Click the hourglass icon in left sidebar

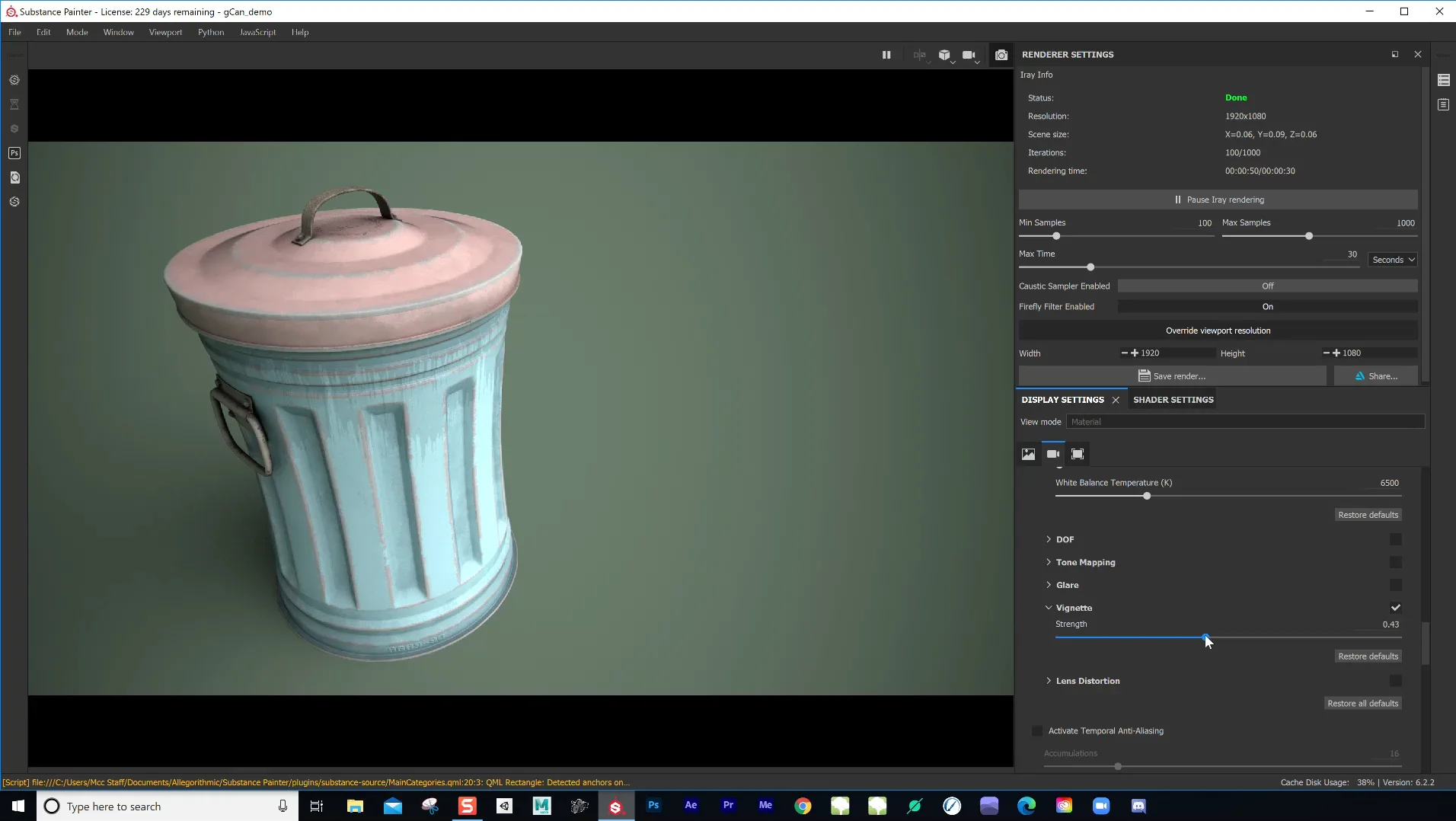14,104
